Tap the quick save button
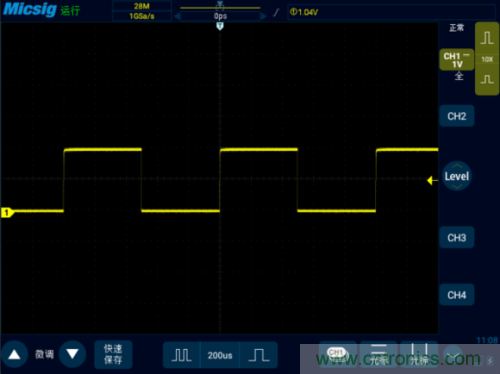500x374 pixels. [x=113, y=354]
